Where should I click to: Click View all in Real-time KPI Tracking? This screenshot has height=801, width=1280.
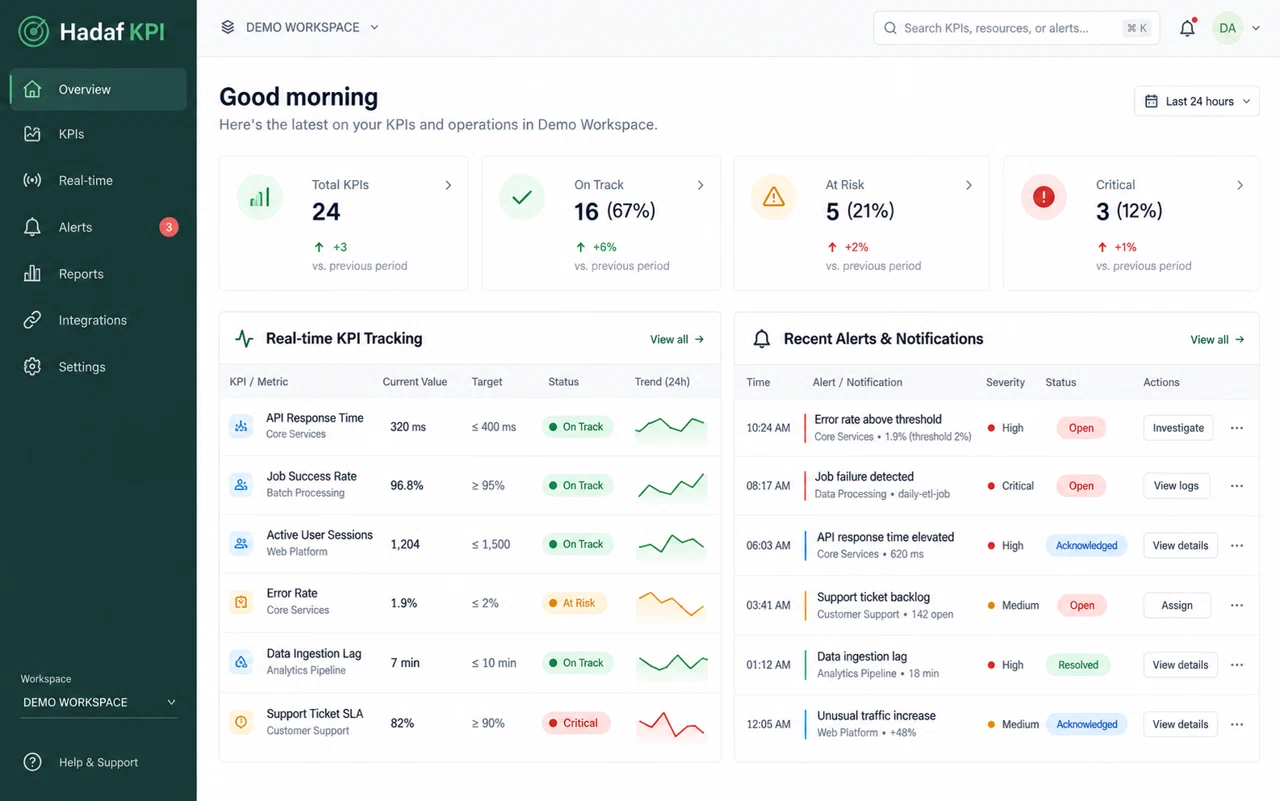[677, 340]
